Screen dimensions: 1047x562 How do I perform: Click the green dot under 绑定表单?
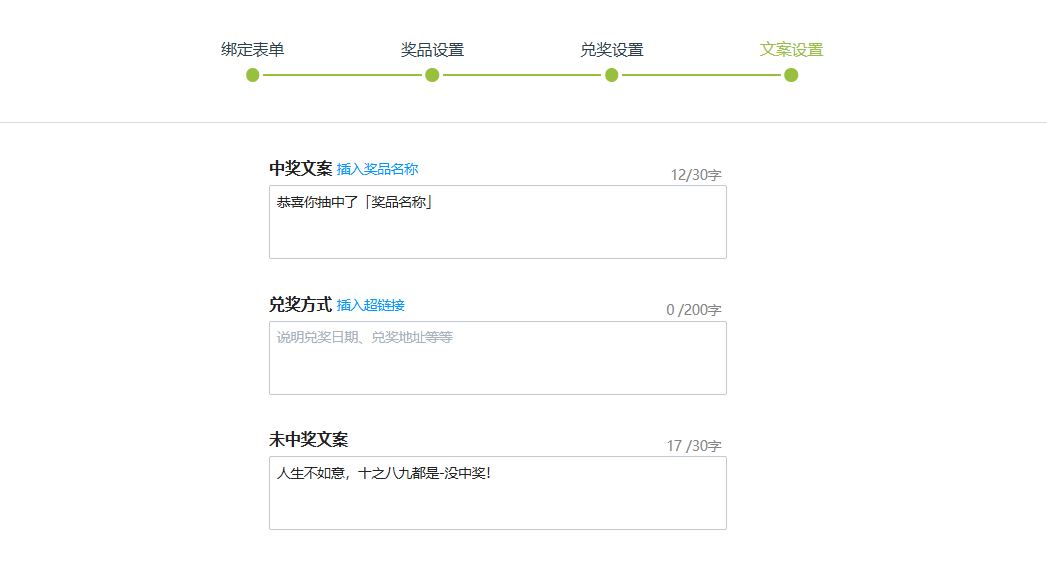253,75
